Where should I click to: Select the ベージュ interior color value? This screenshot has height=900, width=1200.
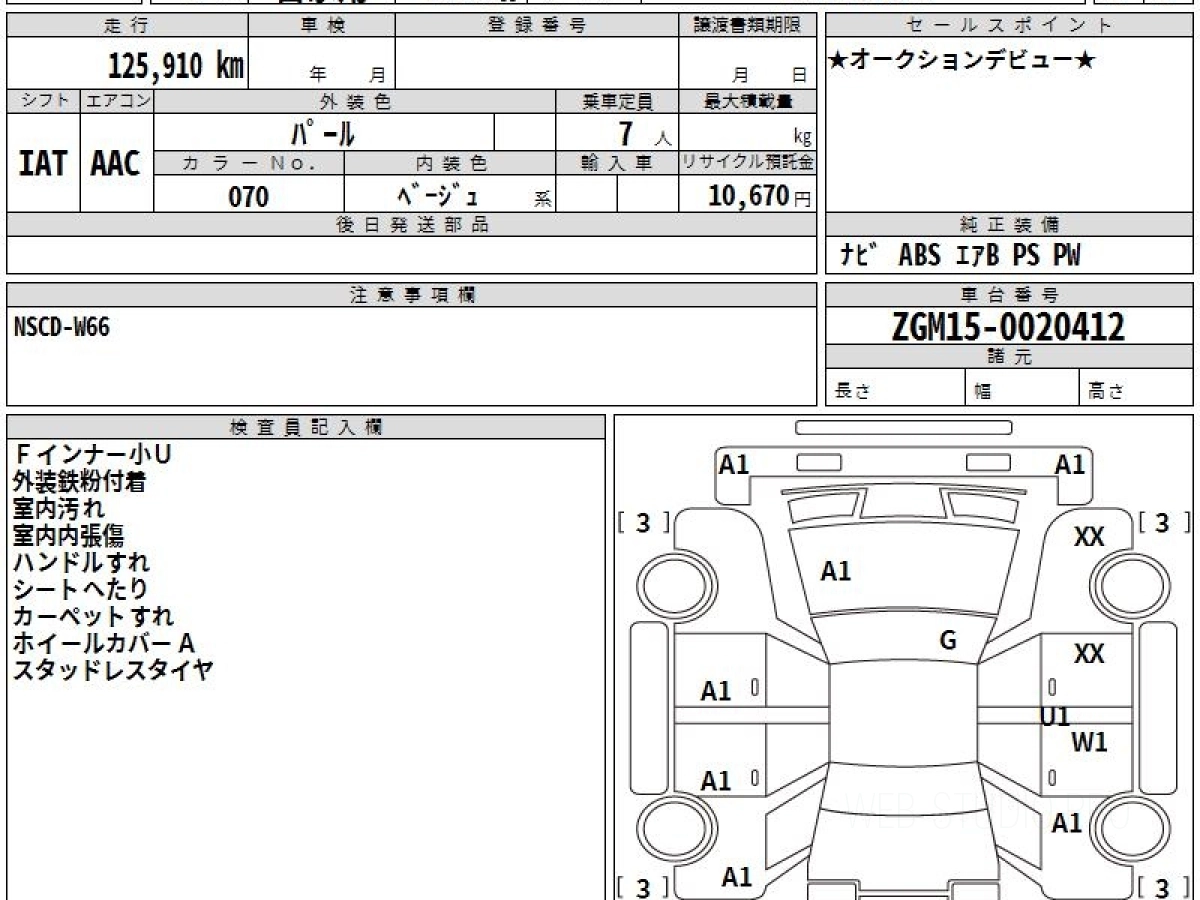(439, 195)
